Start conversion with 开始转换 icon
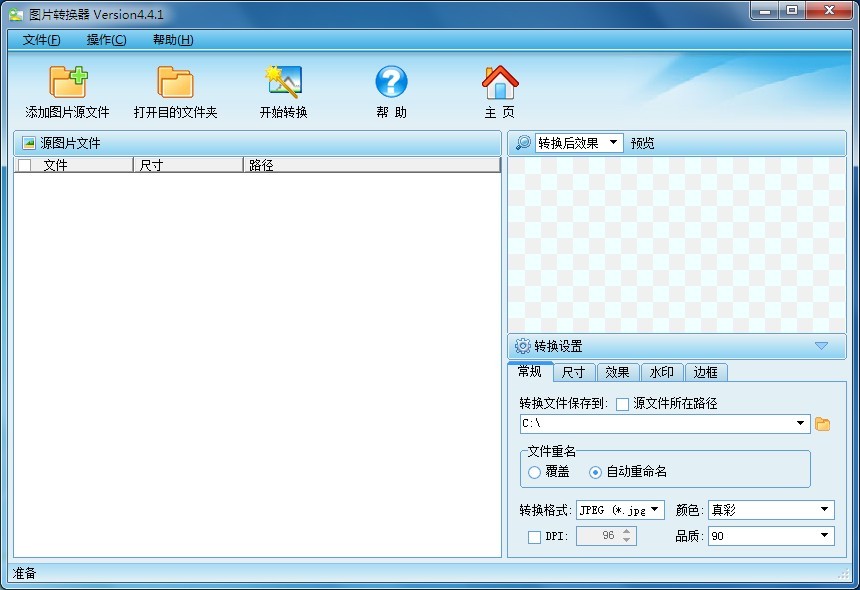The image size is (860, 590). point(283,82)
